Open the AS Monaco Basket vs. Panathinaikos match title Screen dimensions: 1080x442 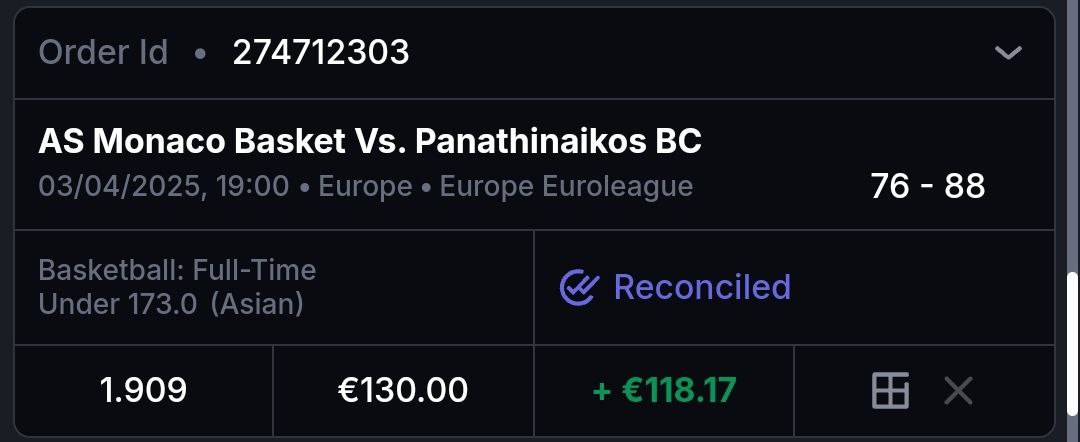click(x=370, y=142)
